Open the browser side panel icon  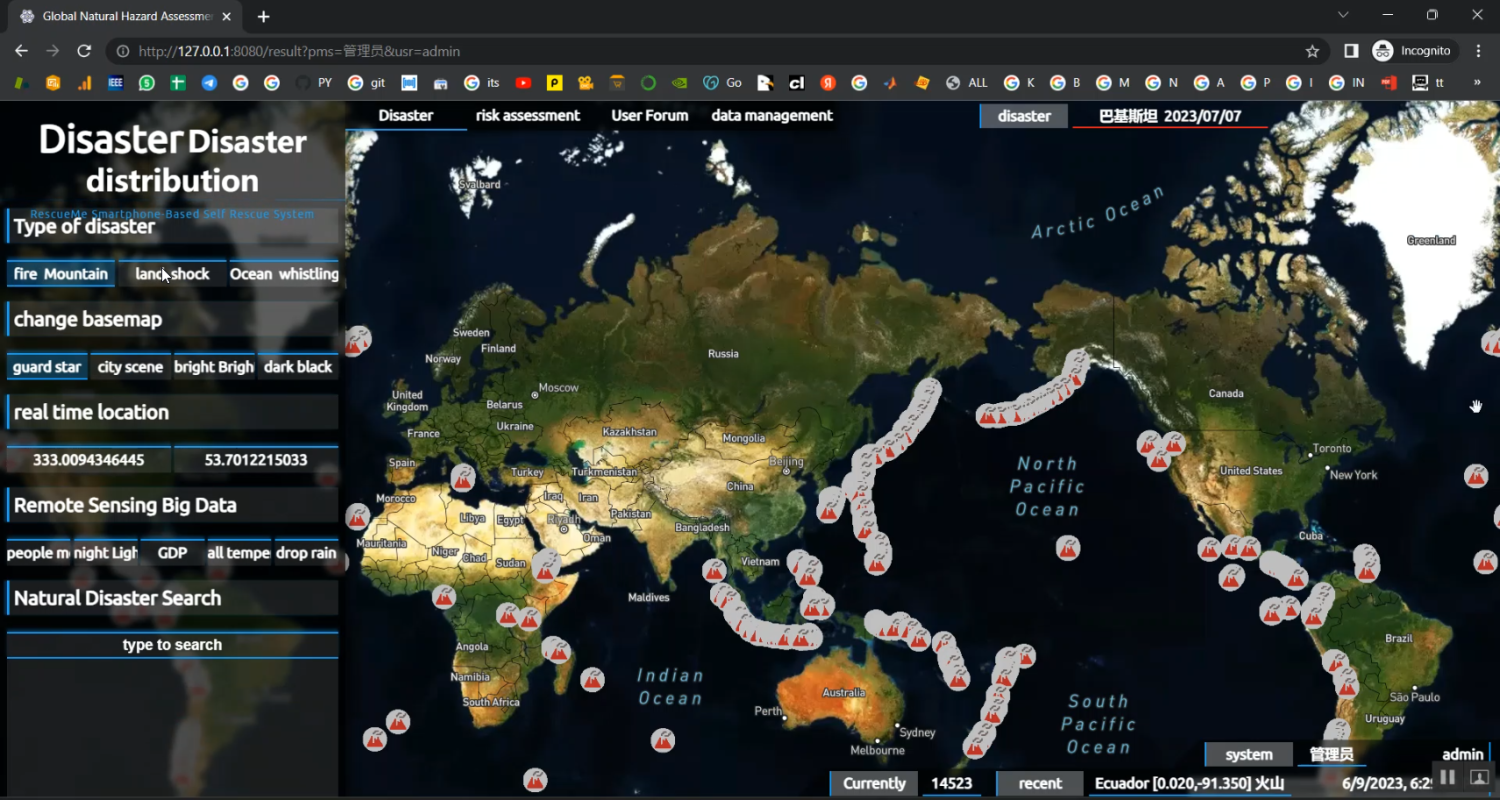pos(1351,51)
